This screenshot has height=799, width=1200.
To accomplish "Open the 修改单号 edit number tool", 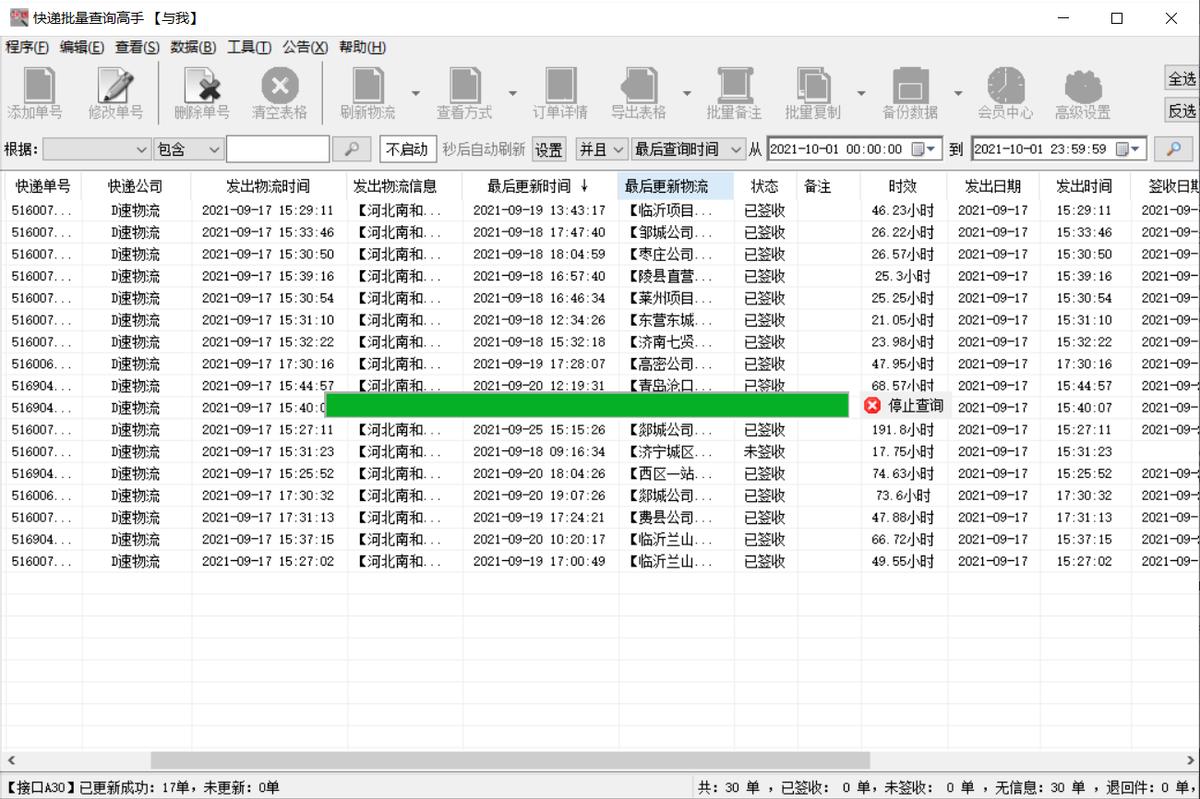I will pyautogui.click(x=115, y=94).
